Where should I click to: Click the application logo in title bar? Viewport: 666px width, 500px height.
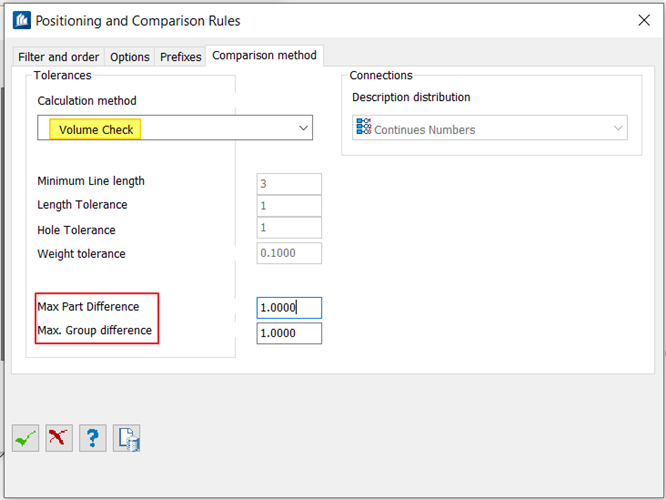coord(21,20)
